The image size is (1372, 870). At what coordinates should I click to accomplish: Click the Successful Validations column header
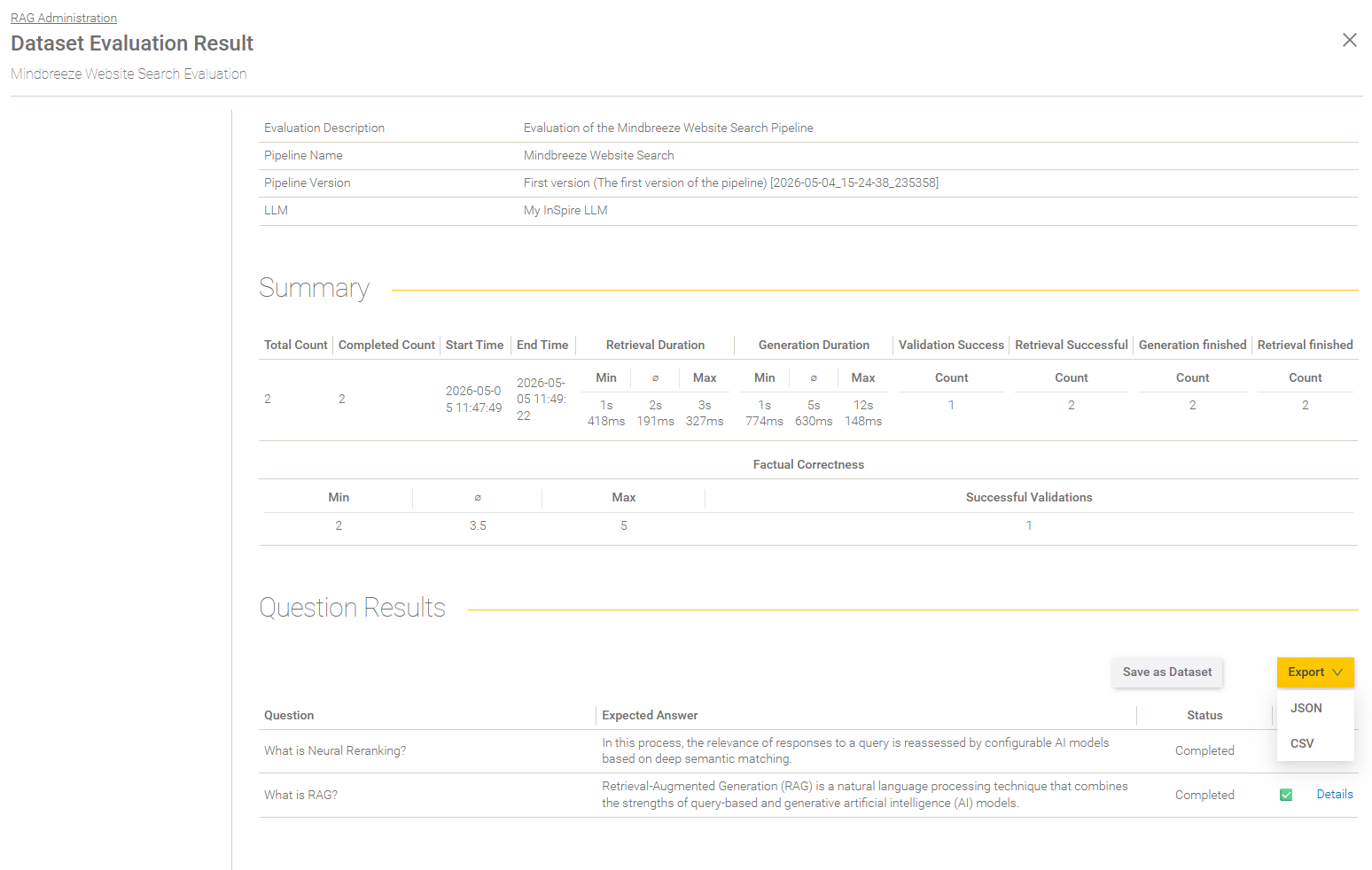pos(1029,497)
